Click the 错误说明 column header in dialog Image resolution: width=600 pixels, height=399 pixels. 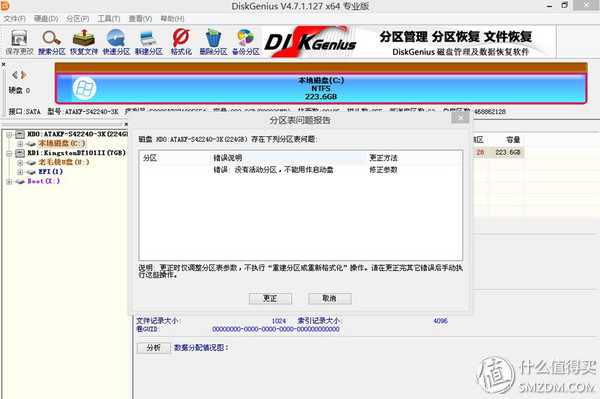click(288, 158)
